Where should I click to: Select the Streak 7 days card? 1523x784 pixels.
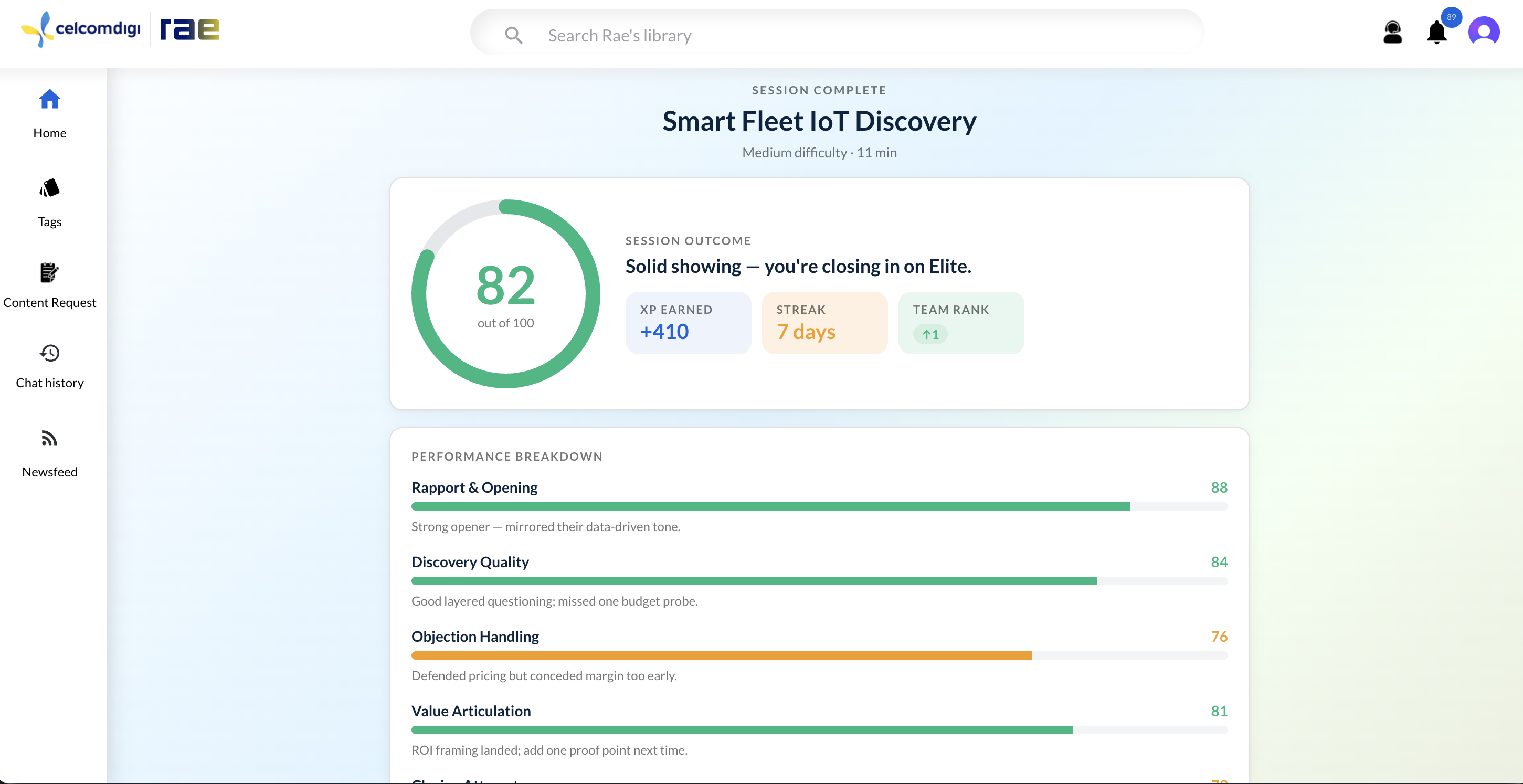coord(825,323)
